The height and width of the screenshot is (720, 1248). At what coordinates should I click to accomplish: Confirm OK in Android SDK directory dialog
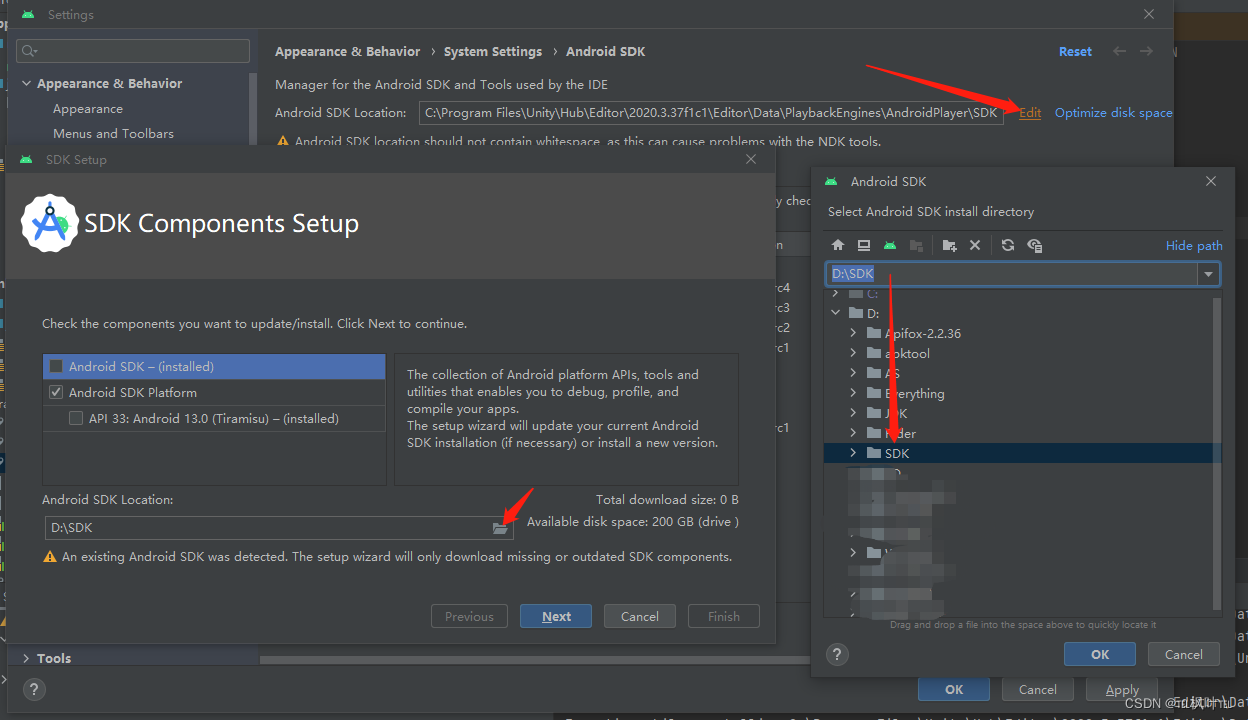[x=1100, y=654]
